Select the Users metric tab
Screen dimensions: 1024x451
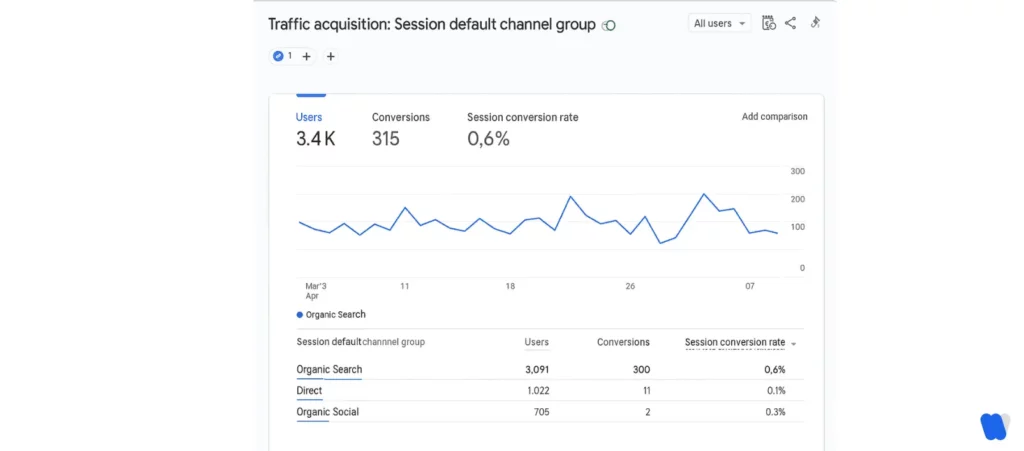coord(315,129)
